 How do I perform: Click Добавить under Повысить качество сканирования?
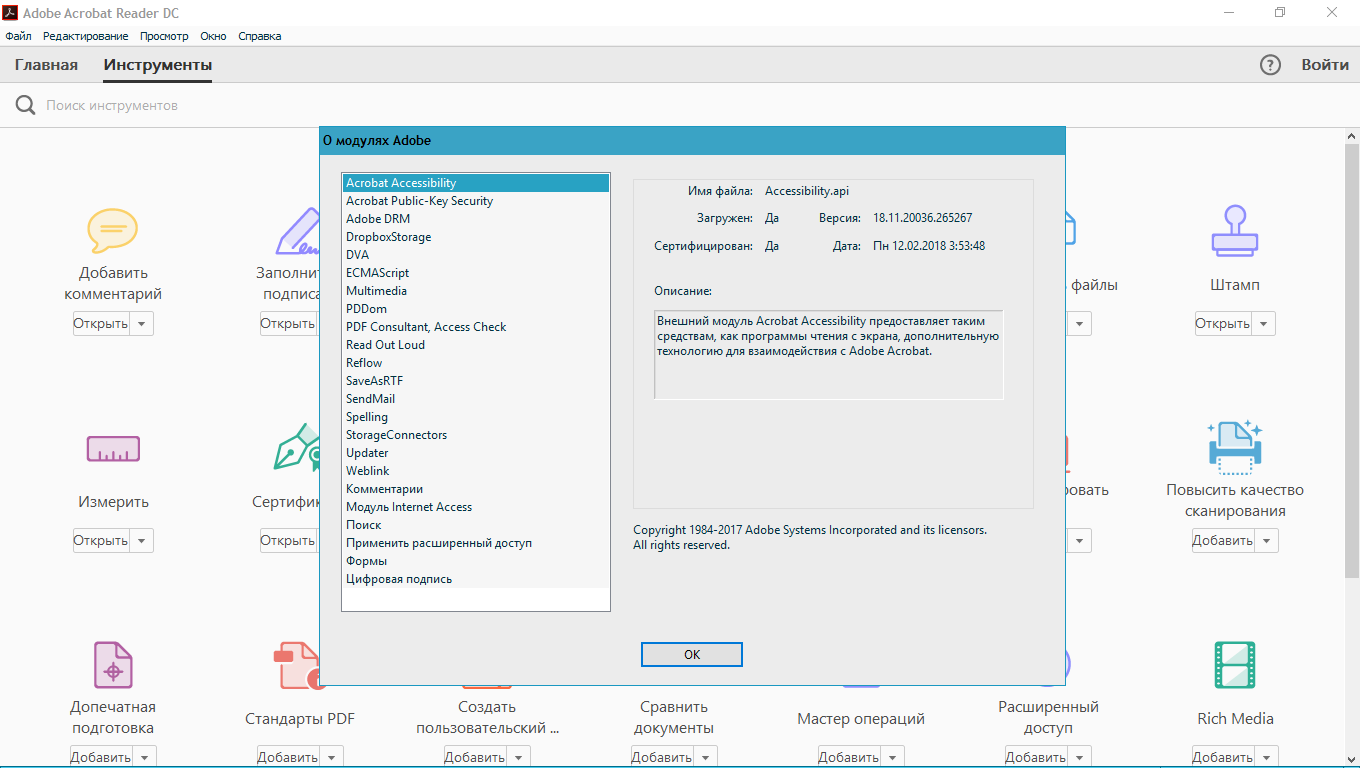(x=1224, y=541)
